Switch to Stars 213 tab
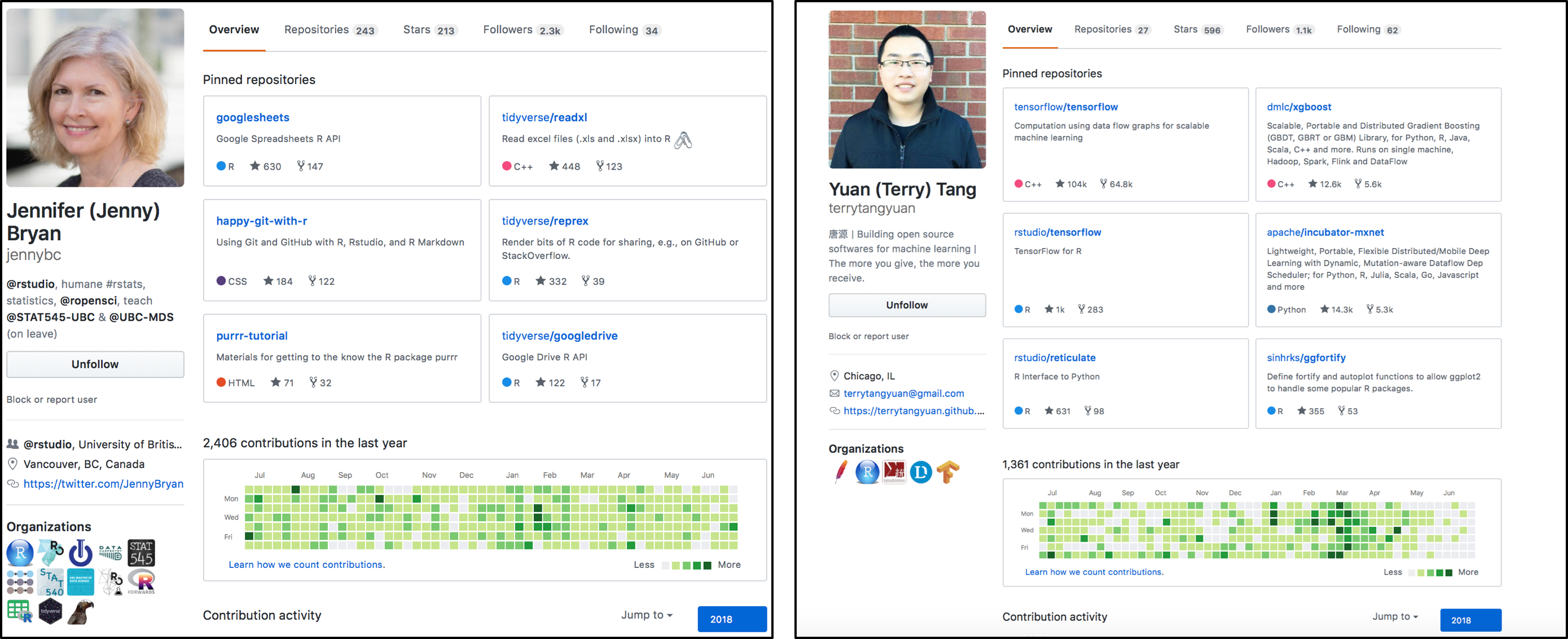Viewport: 1568px width, 639px height. (430, 29)
